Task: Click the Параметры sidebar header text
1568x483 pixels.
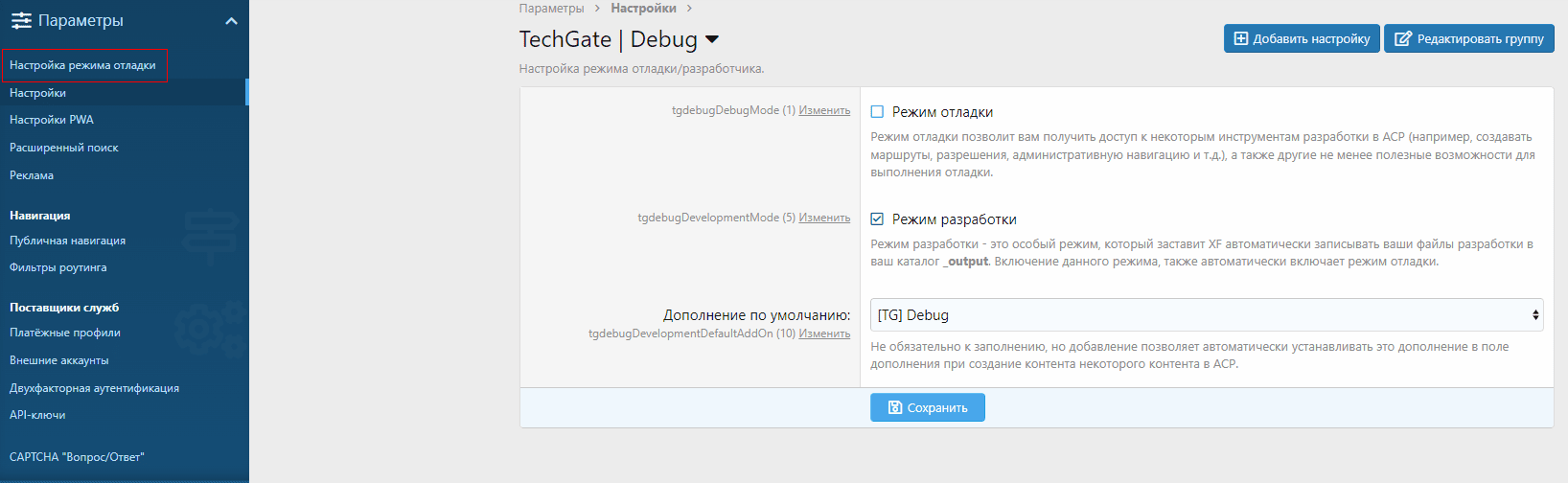Action: (81, 20)
